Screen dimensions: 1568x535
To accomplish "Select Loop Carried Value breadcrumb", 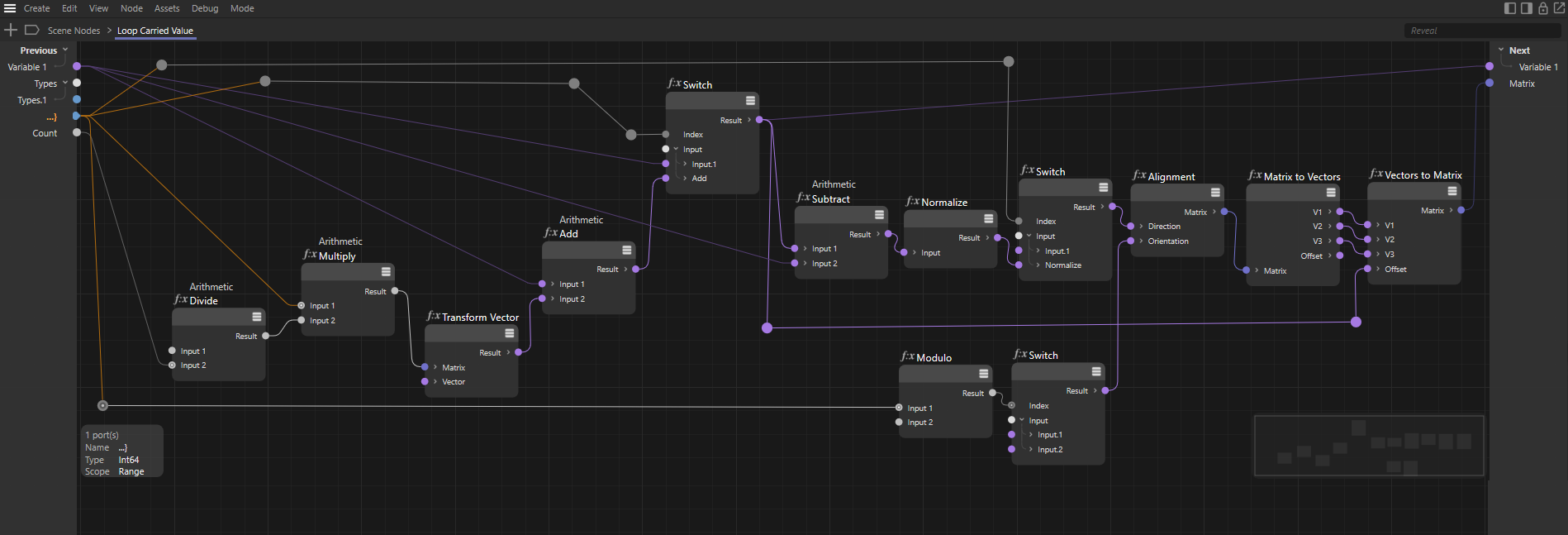I will pyautogui.click(x=155, y=31).
